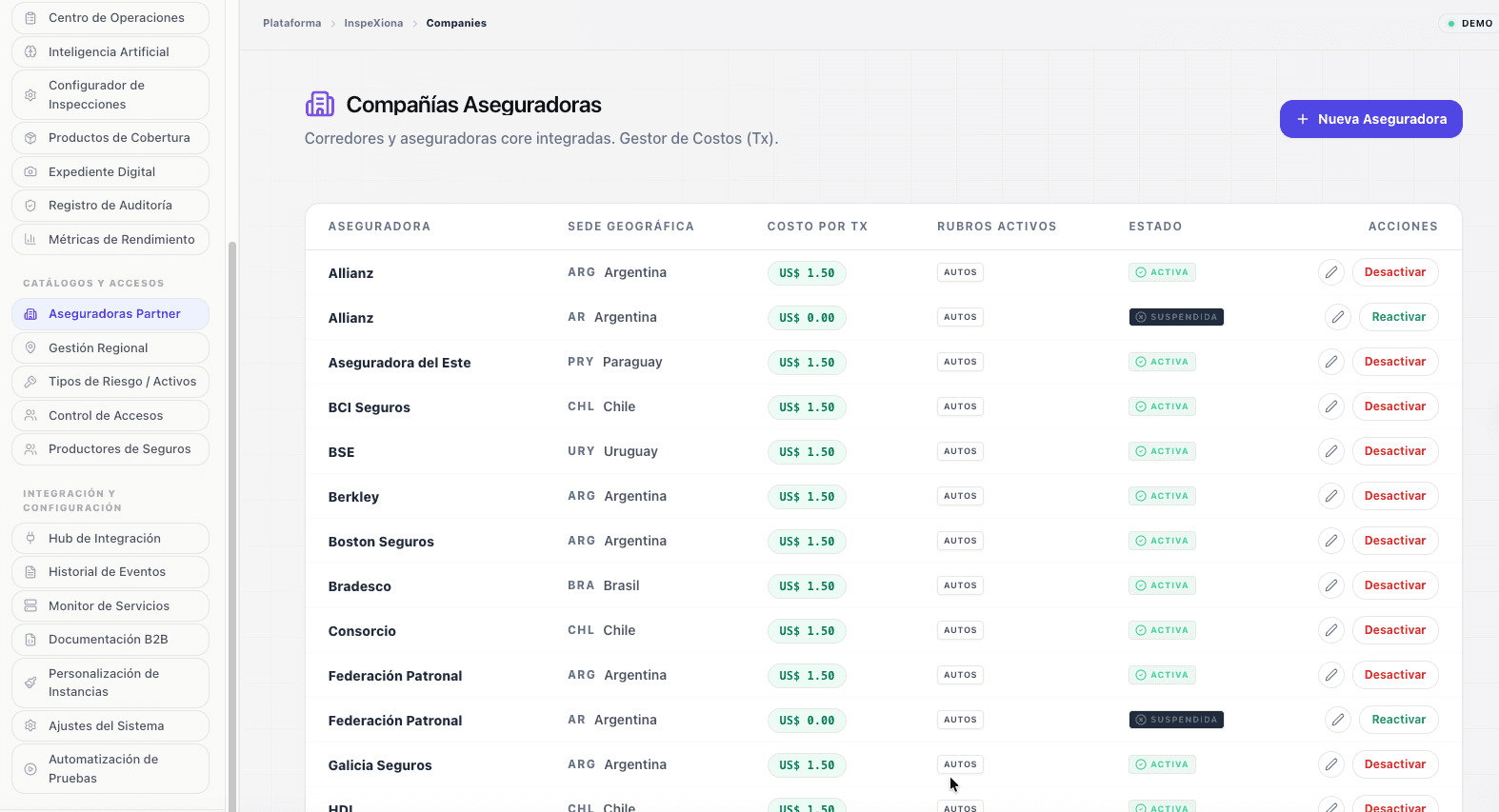Click the Boston Seguros edit pencil
The image size is (1499, 812).
point(1331,541)
